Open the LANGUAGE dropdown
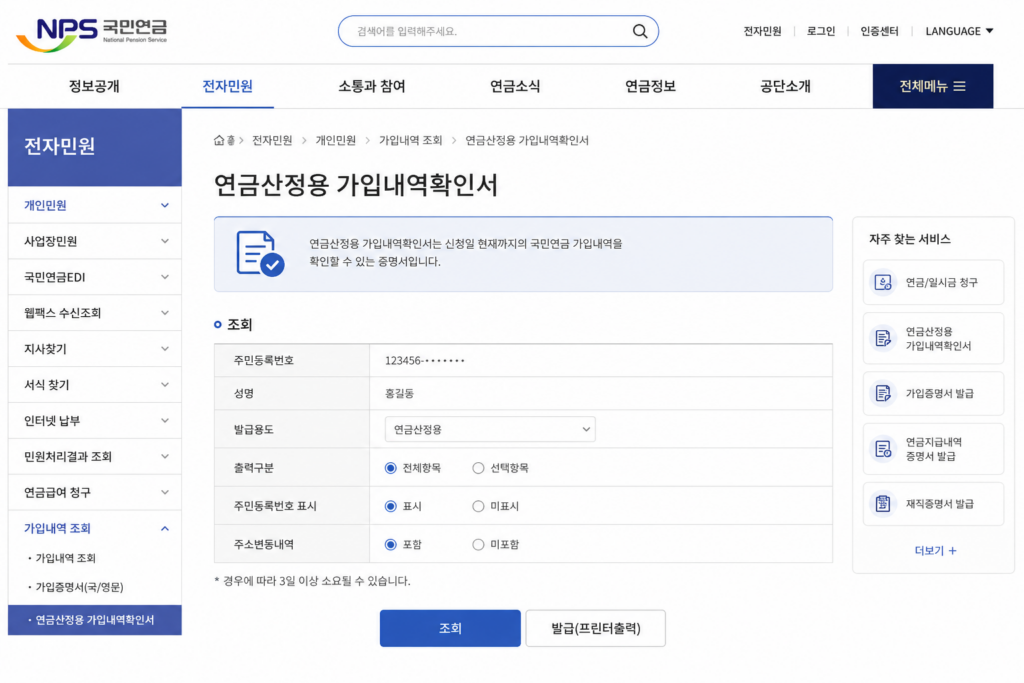This screenshot has height=683, width=1024. (x=959, y=31)
